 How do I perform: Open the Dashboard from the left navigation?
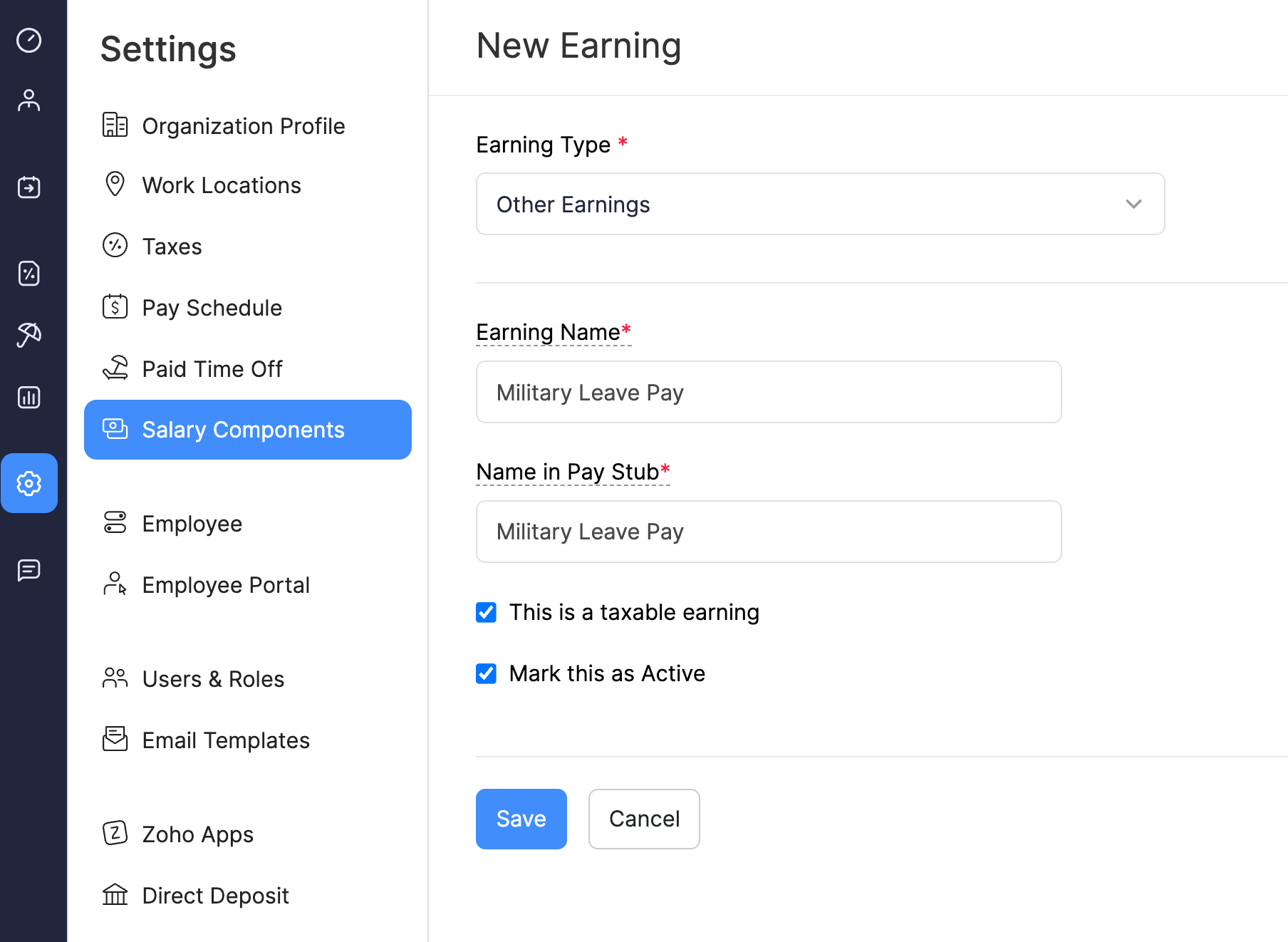(x=28, y=41)
